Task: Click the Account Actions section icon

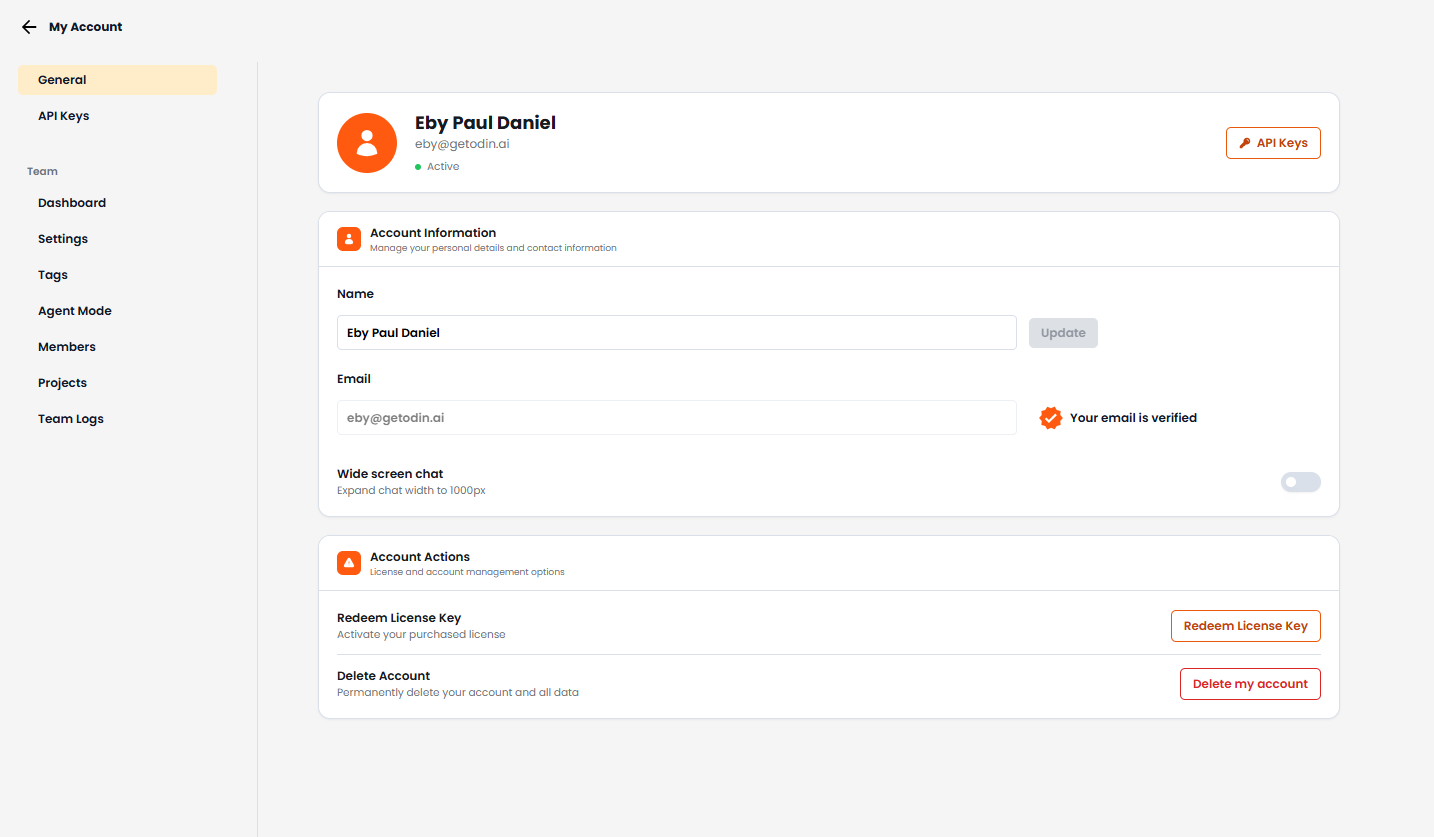Action: [348, 562]
